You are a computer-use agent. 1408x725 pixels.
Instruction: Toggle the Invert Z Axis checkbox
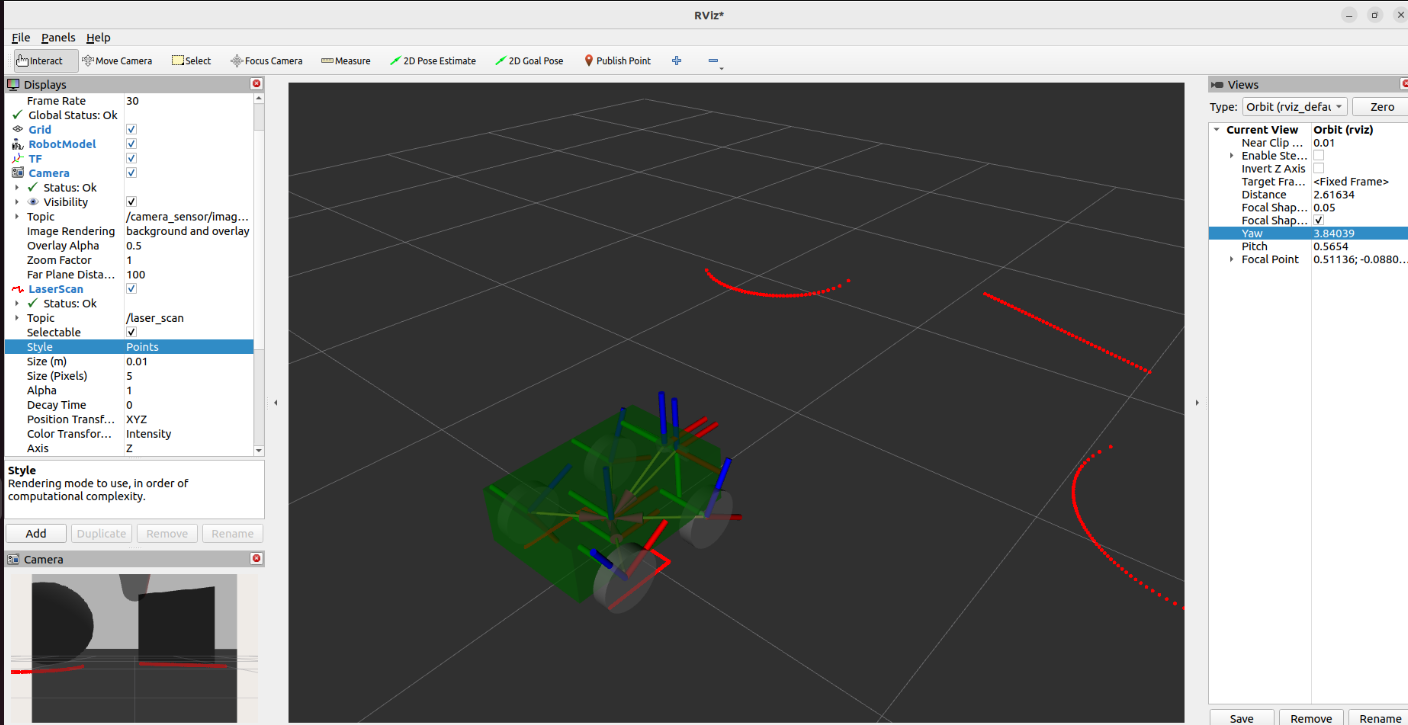click(1318, 169)
